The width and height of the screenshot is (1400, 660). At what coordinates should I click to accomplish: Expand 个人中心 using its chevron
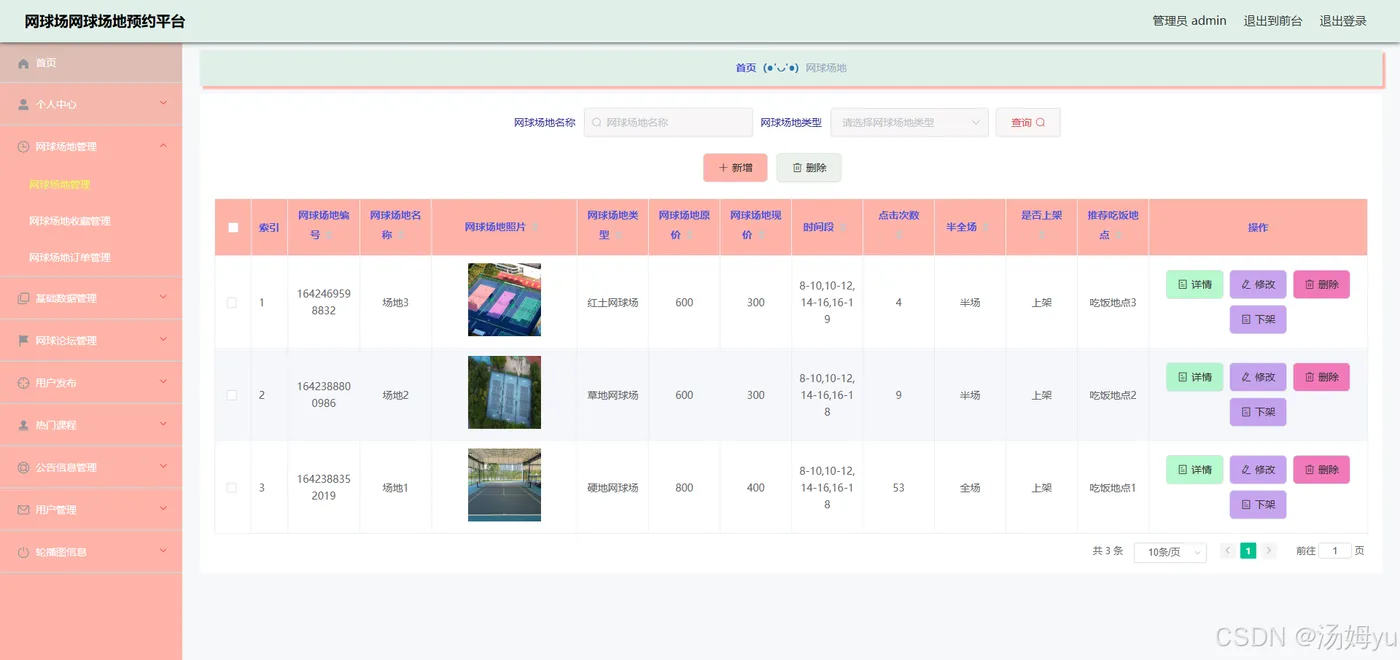coord(163,103)
